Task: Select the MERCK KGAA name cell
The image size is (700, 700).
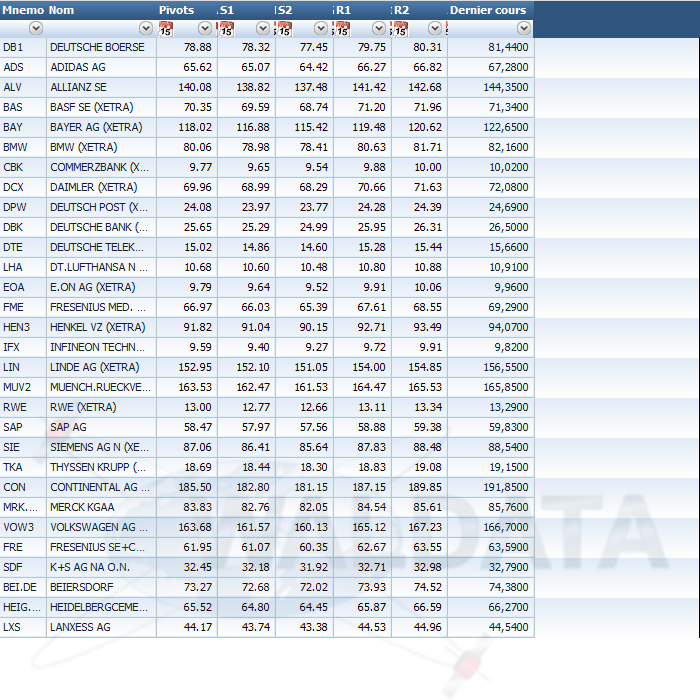Action: click(101, 508)
